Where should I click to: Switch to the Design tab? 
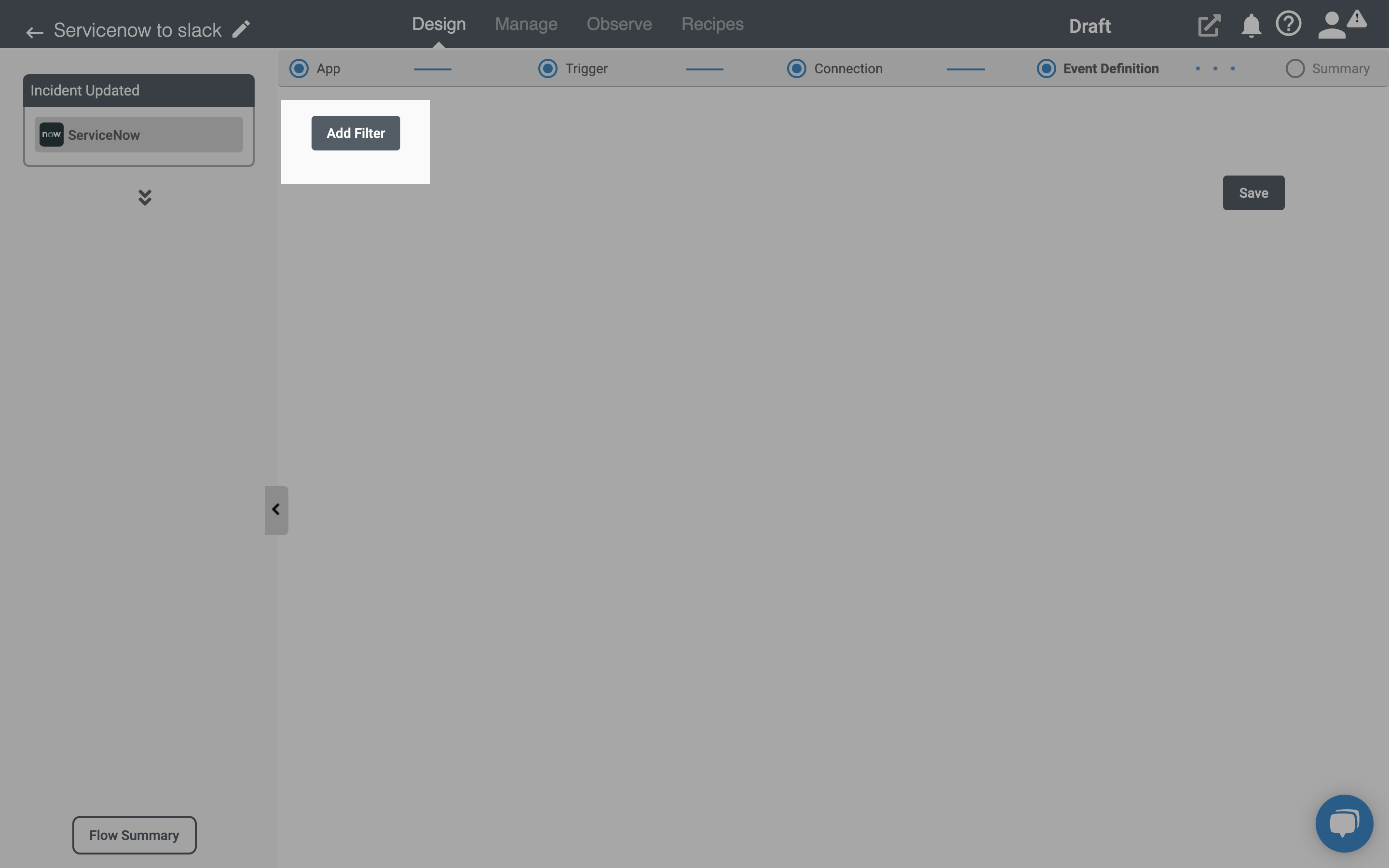(x=438, y=24)
